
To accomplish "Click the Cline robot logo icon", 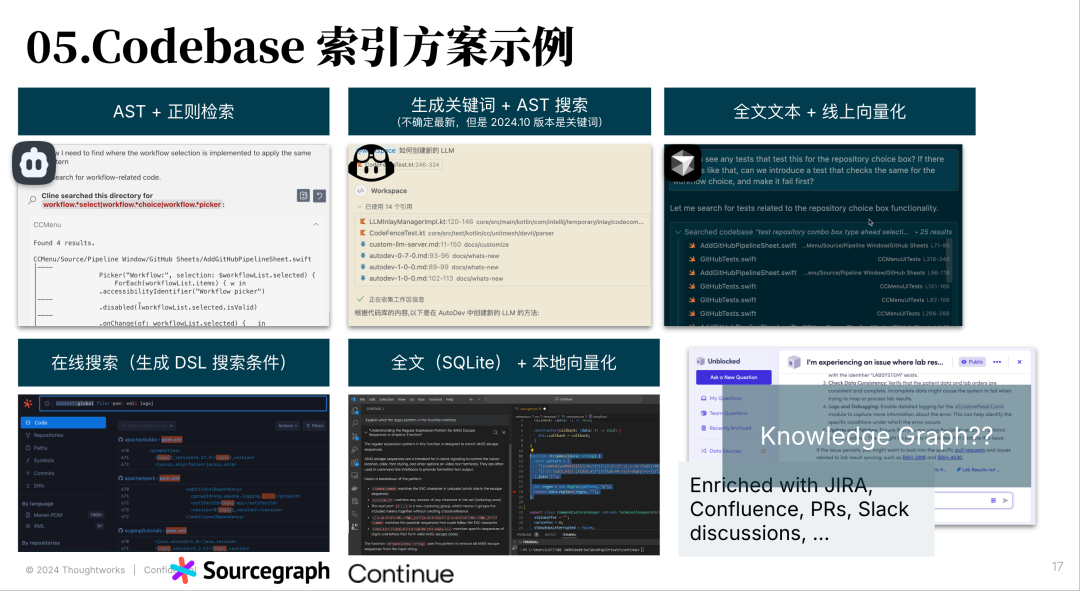I will click(x=34, y=163).
